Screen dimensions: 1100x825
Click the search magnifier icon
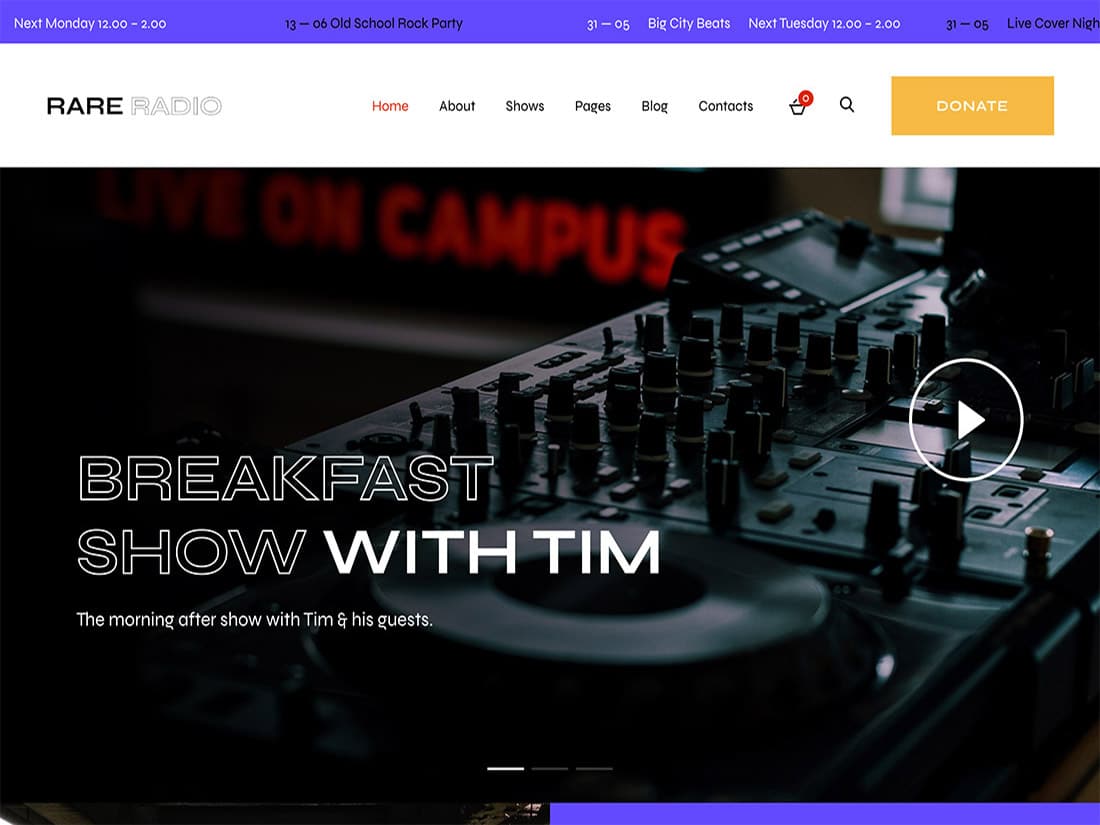tap(847, 105)
